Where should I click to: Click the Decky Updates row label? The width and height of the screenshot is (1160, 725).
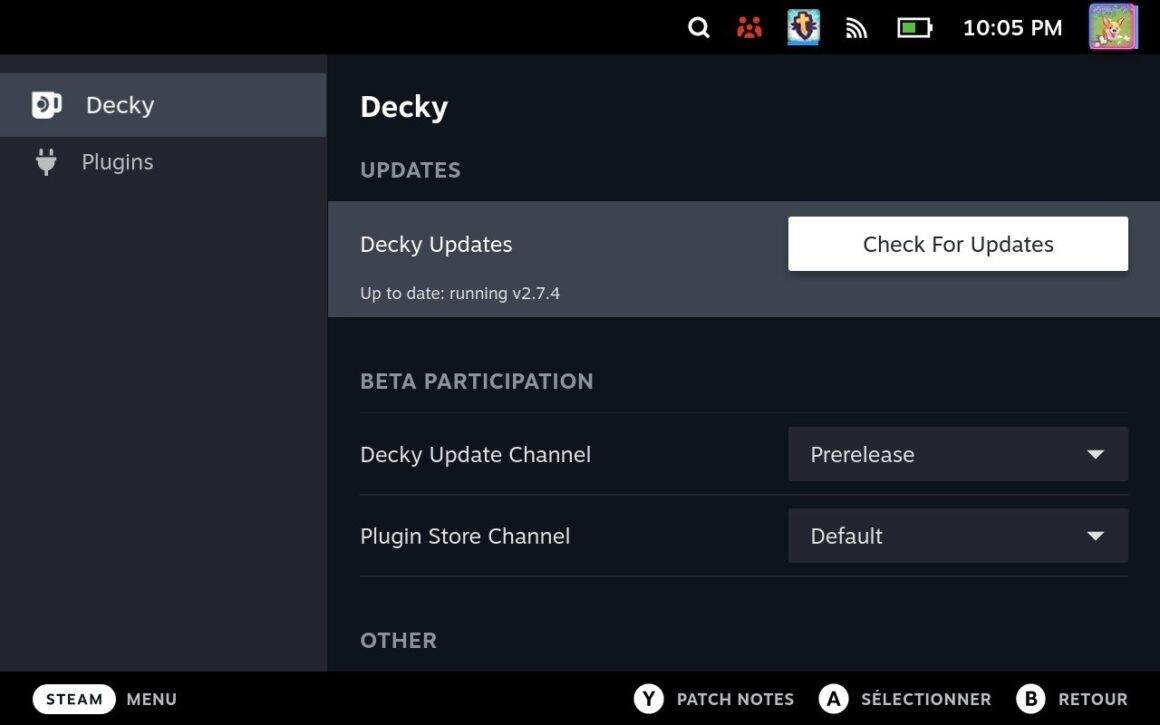(x=436, y=244)
